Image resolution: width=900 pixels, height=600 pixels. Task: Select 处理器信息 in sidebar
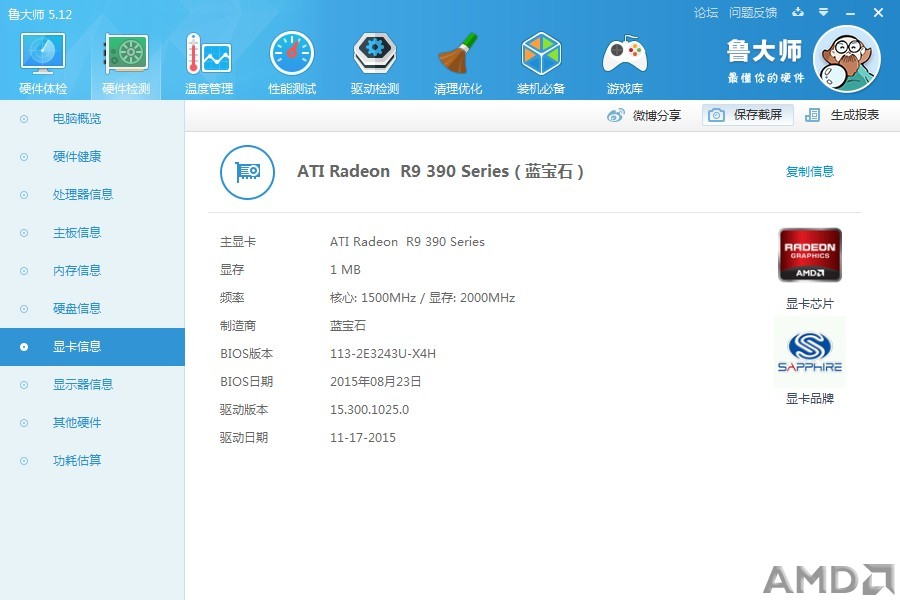[92, 195]
